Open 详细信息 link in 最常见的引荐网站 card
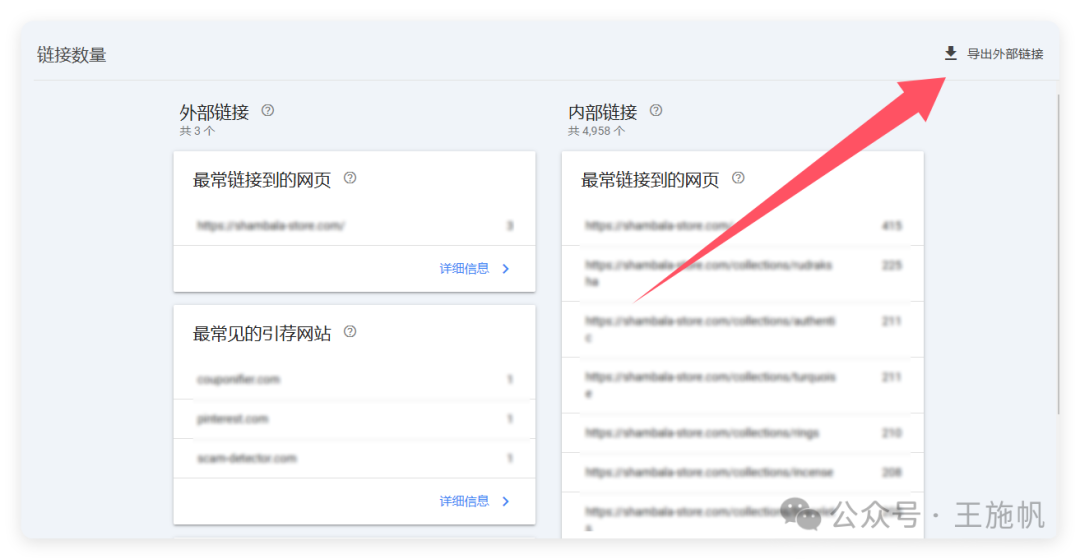The image size is (1080, 559). [x=464, y=501]
